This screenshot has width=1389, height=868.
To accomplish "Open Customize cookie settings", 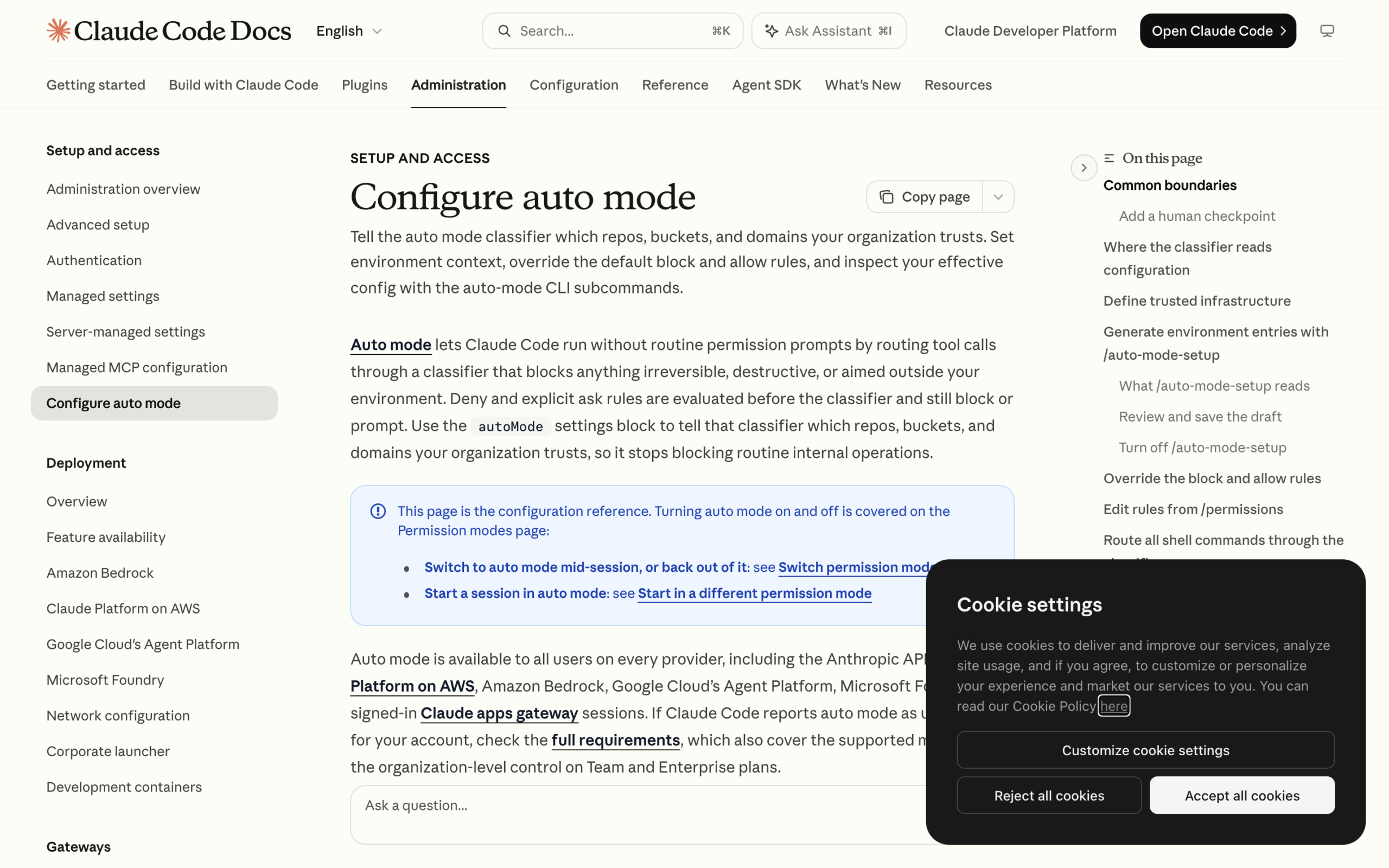I will click(1145, 750).
